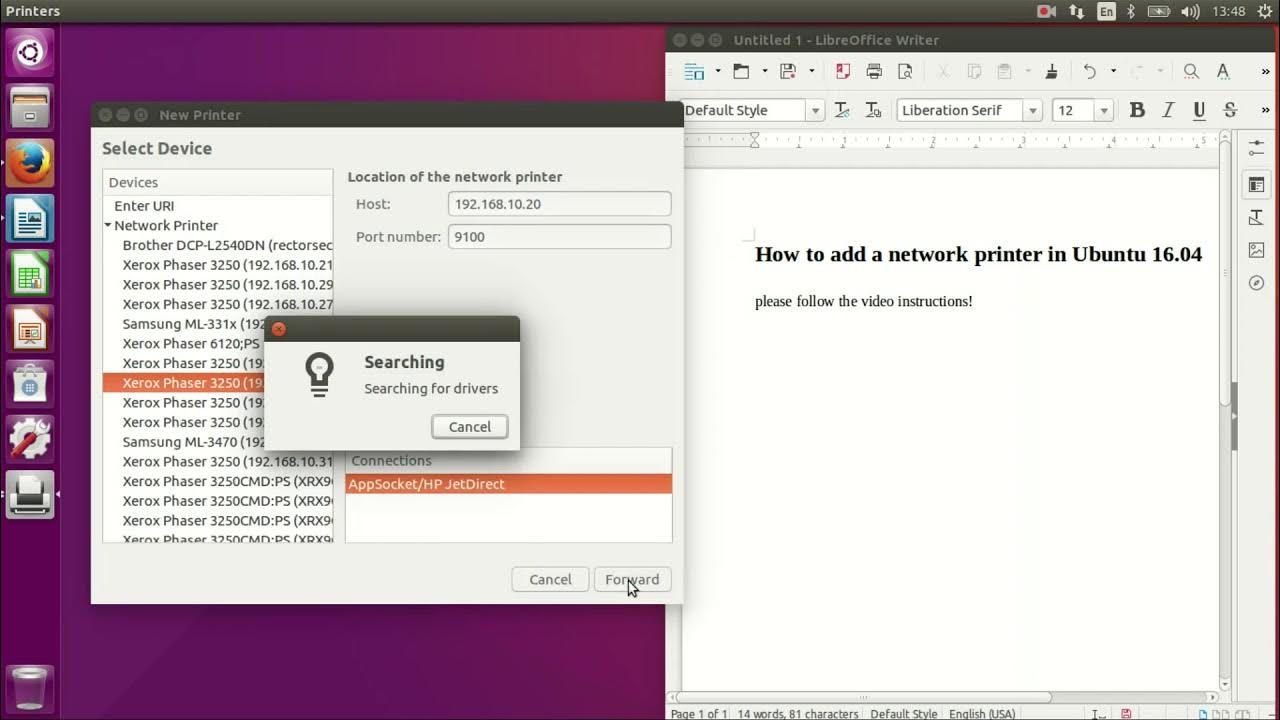The width and height of the screenshot is (1280, 720).
Task: Click New Style icon beside Default Style
Action: click(x=873, y=110)
